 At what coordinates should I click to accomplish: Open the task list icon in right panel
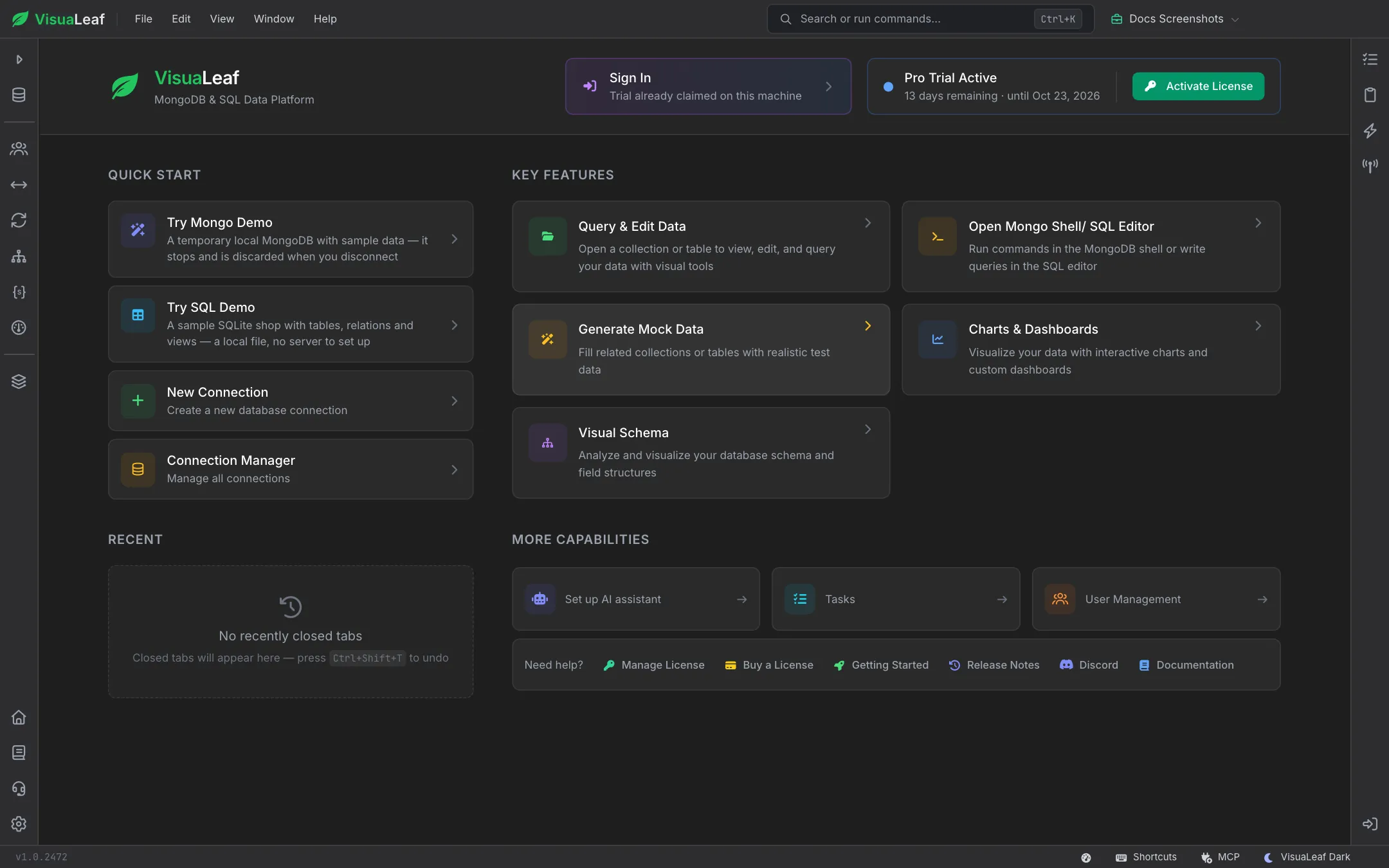tap(1370, 59)
